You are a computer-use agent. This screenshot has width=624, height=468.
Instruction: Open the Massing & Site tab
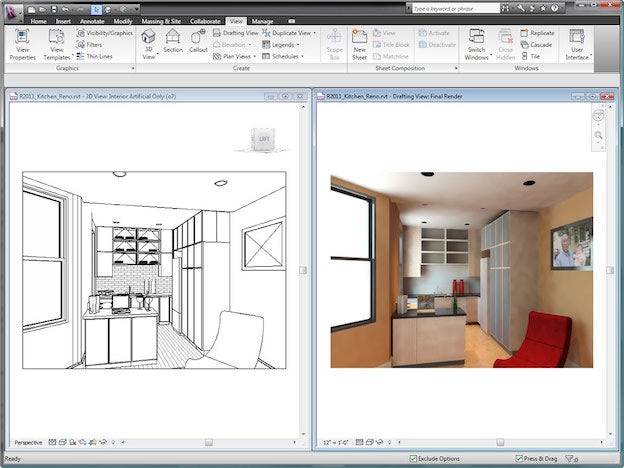160,20
